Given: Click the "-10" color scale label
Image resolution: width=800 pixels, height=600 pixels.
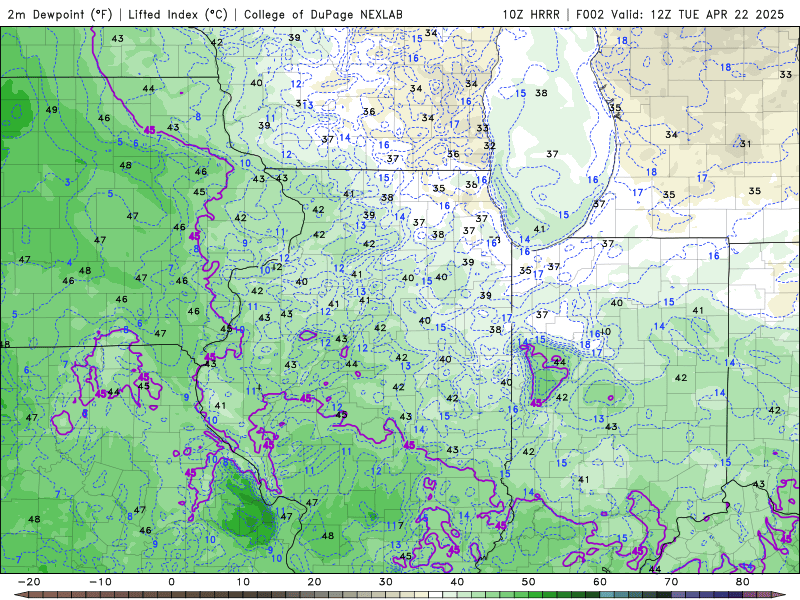Looking at the screenshot, I should pyautogui.click(x=100, y=582).
